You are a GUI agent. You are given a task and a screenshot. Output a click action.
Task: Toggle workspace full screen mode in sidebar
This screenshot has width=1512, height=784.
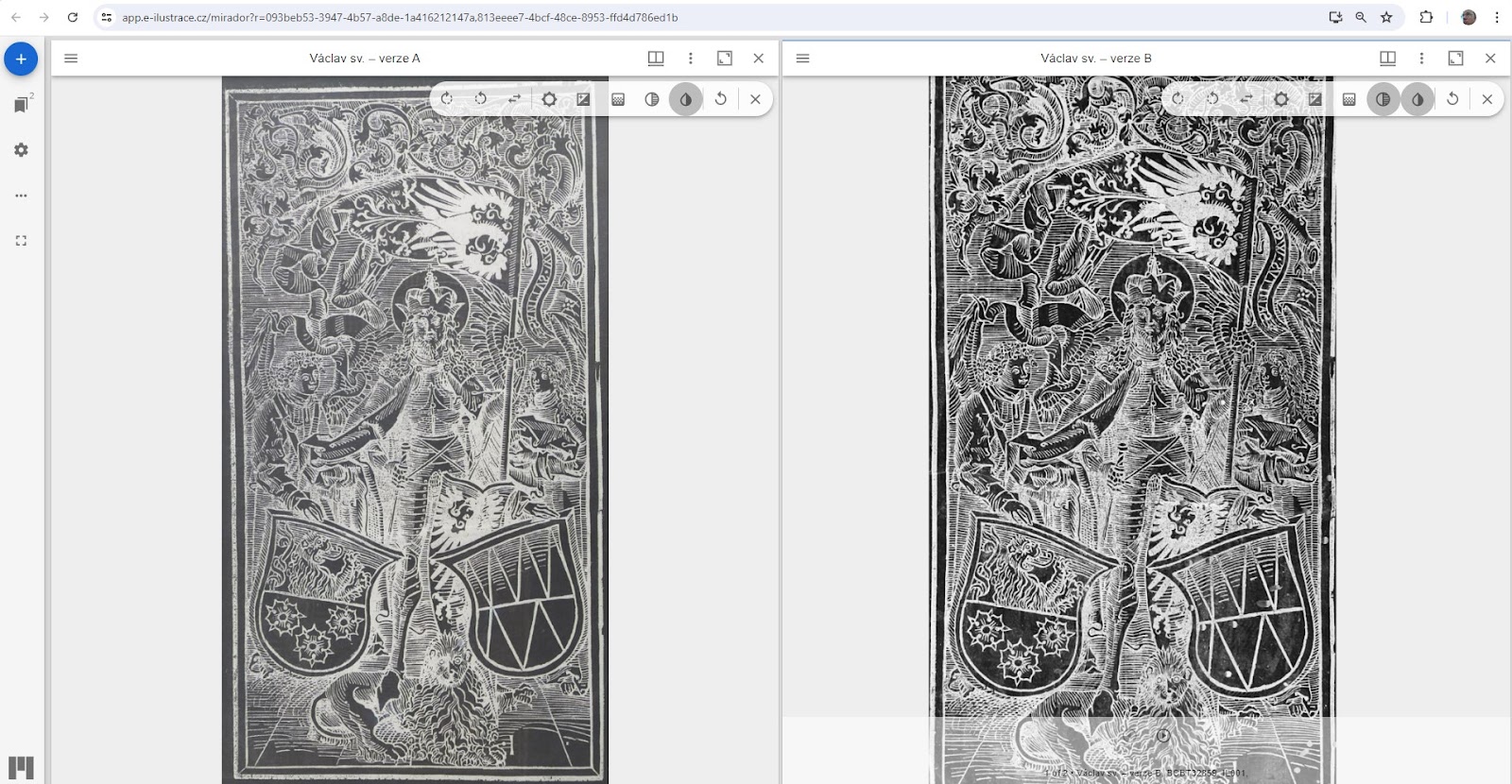click(21, 241)
